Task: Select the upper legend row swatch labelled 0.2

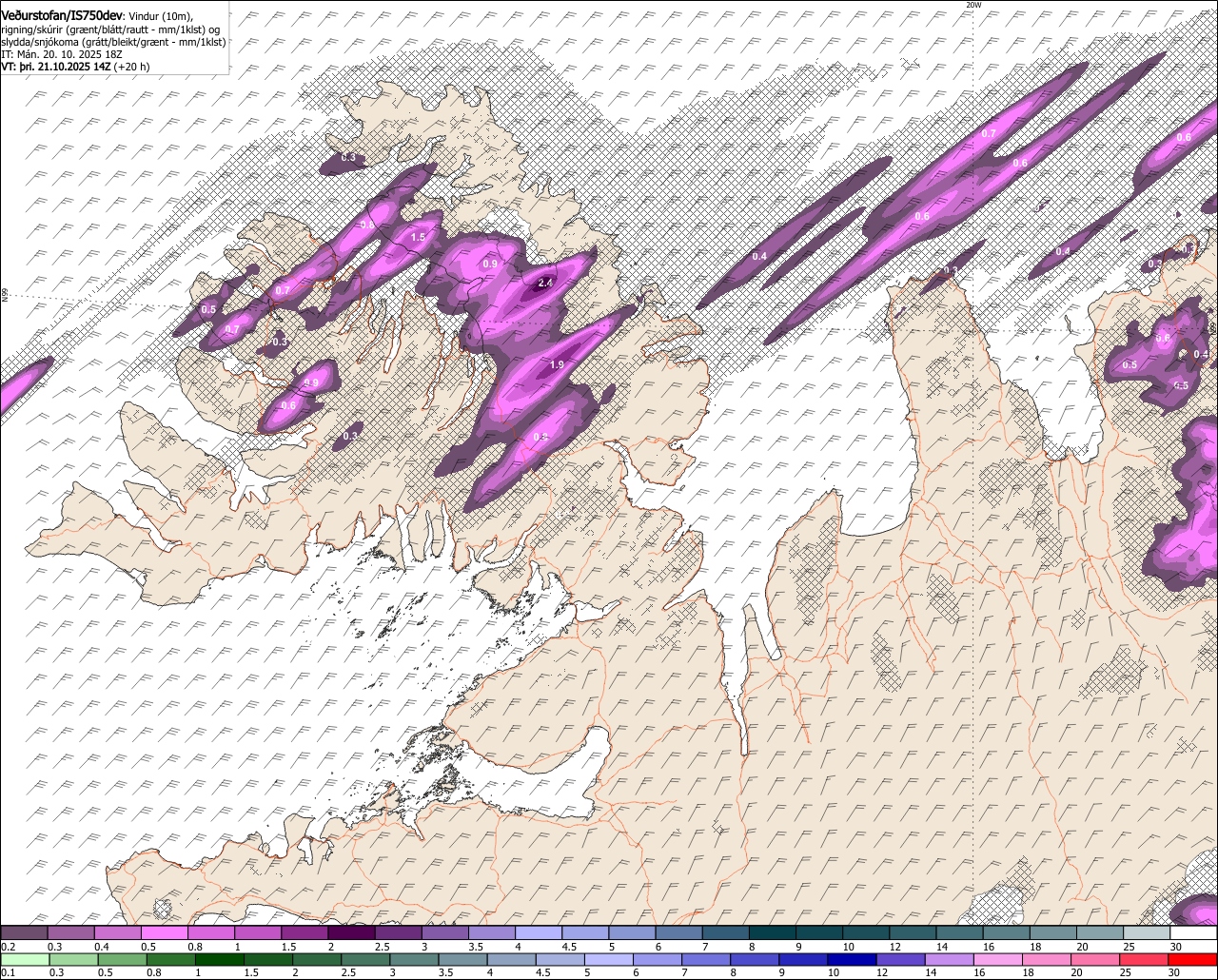Action: 24,932
